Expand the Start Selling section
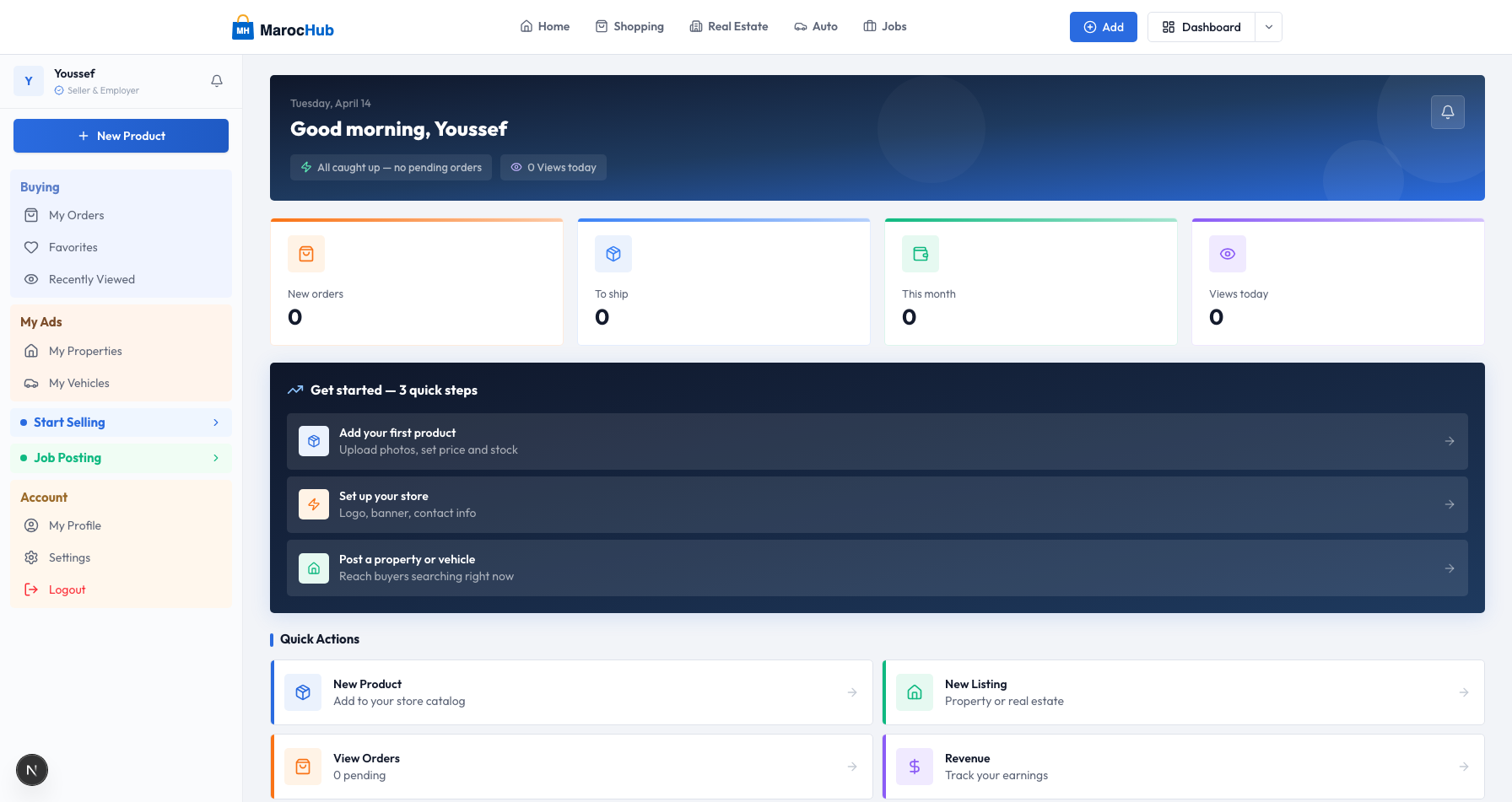 pyautogui.click(x=121, y=423)
